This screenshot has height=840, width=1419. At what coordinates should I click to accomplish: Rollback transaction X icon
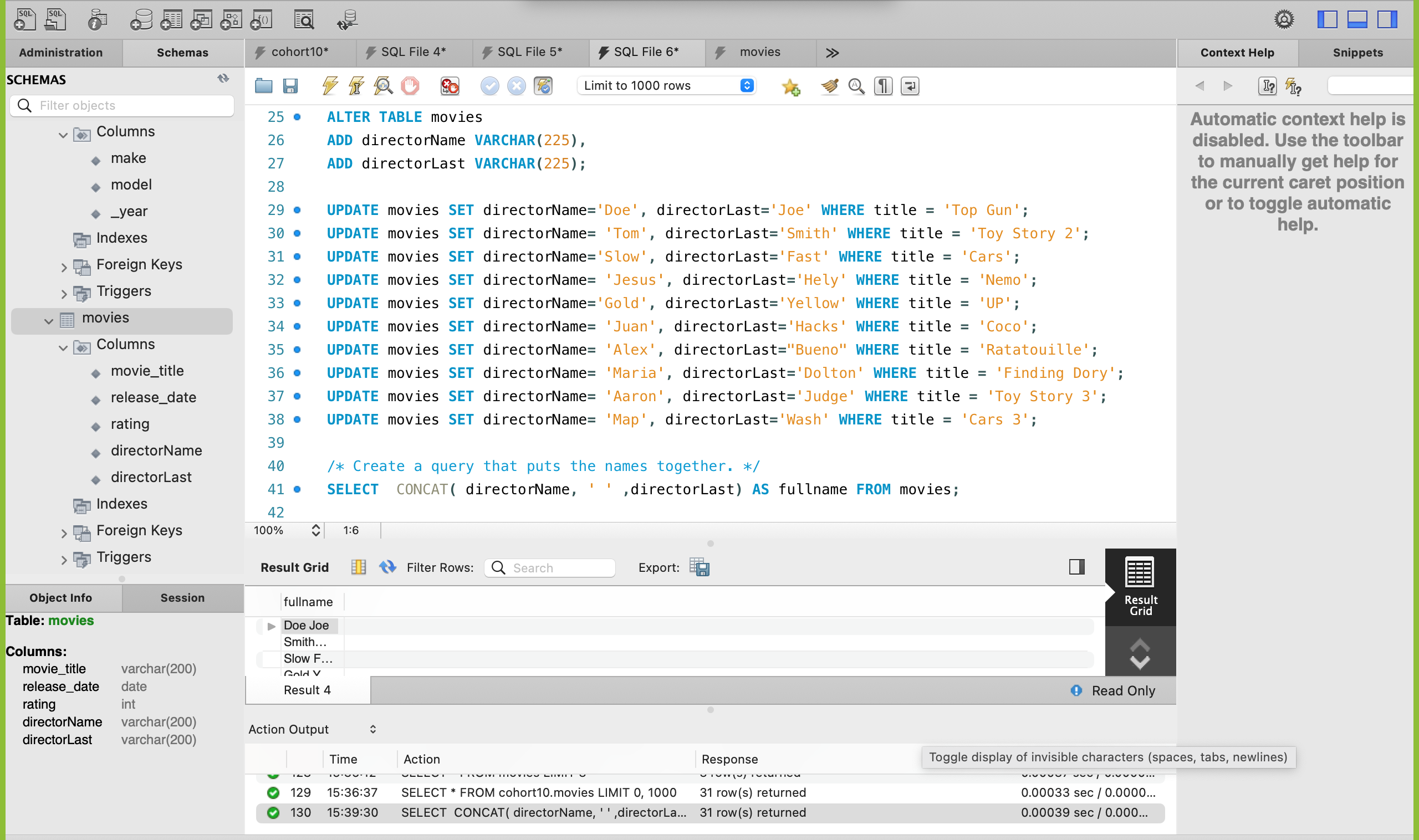click(x=517, y=86)
